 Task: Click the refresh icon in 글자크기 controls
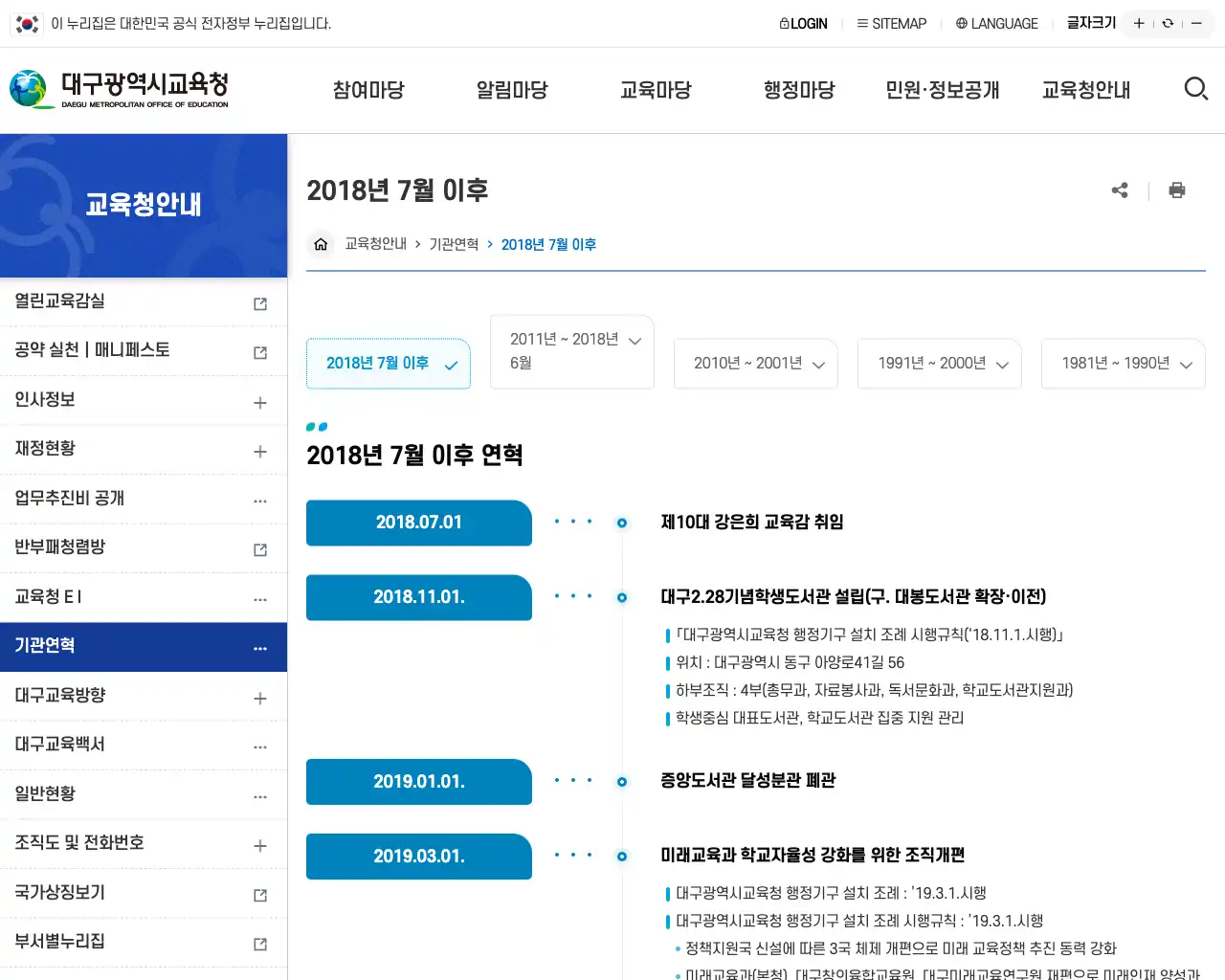point(1168,22)
